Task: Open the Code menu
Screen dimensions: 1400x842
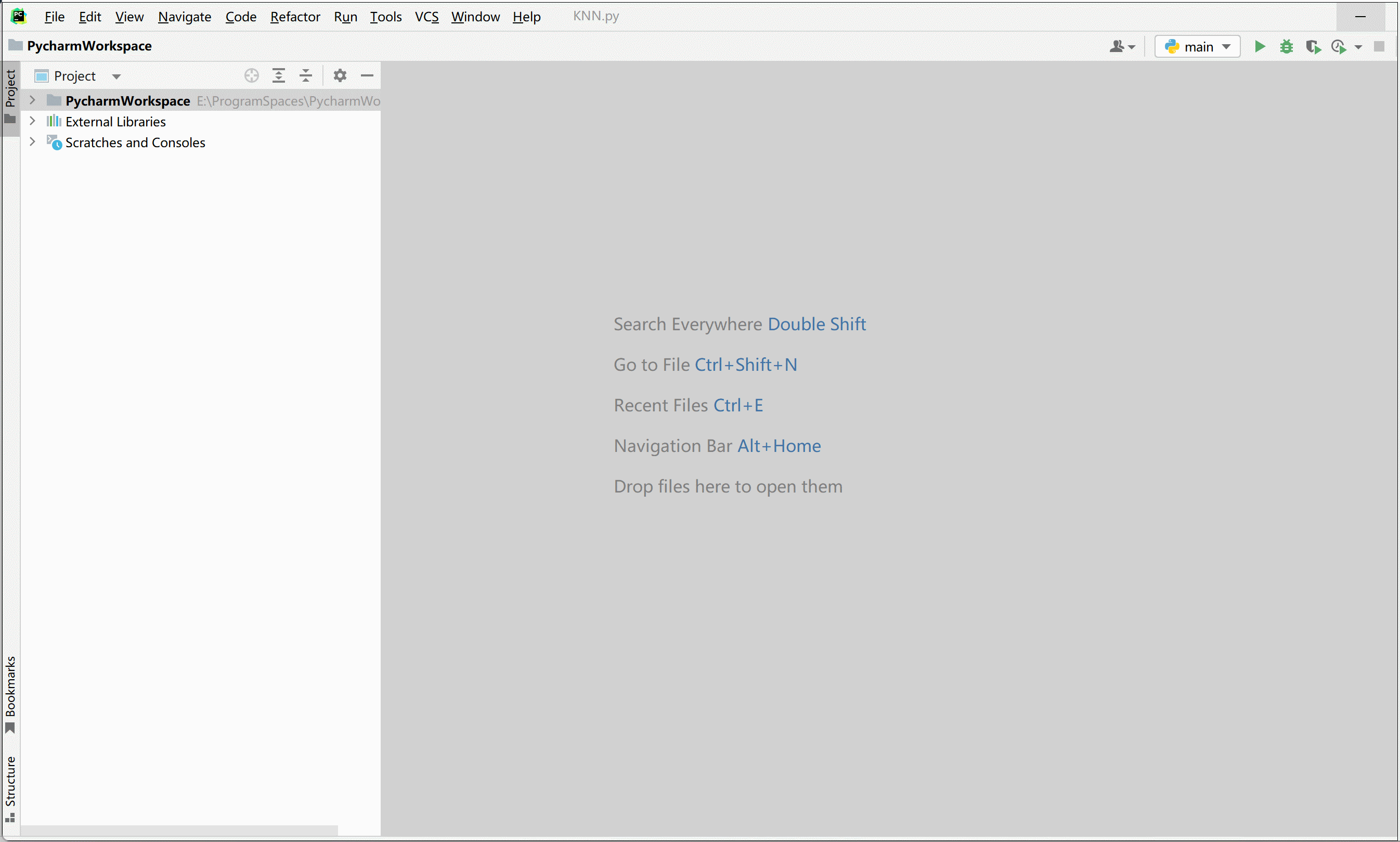Action: [x=240, y=17]
